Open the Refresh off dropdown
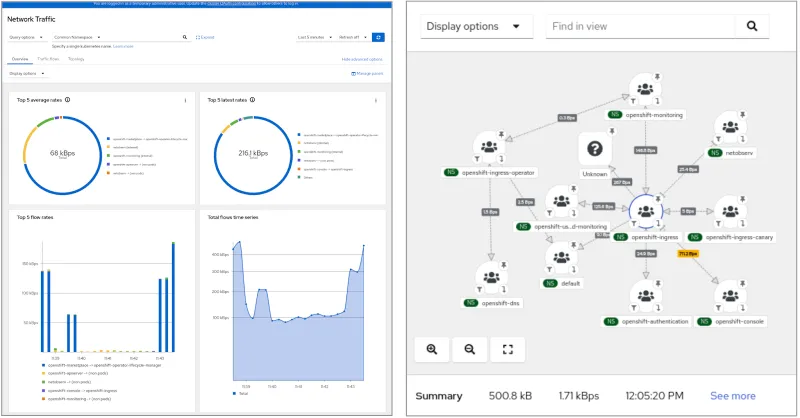The image size is (800, 418). pyautogui.click(x=353, y=37)
